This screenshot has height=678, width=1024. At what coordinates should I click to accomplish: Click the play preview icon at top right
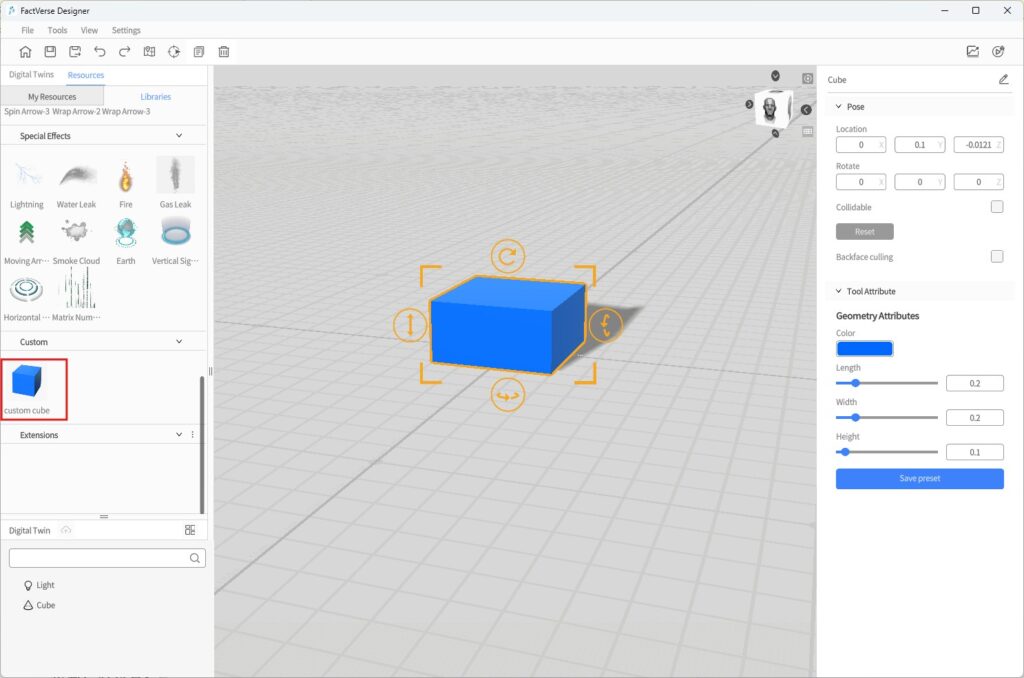(998, 52)
